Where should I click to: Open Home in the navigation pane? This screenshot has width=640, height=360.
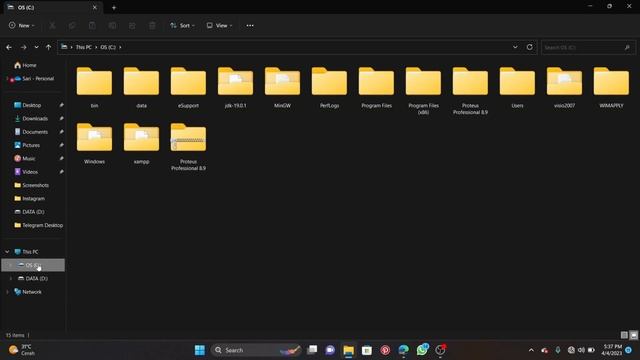pos(25,65)
